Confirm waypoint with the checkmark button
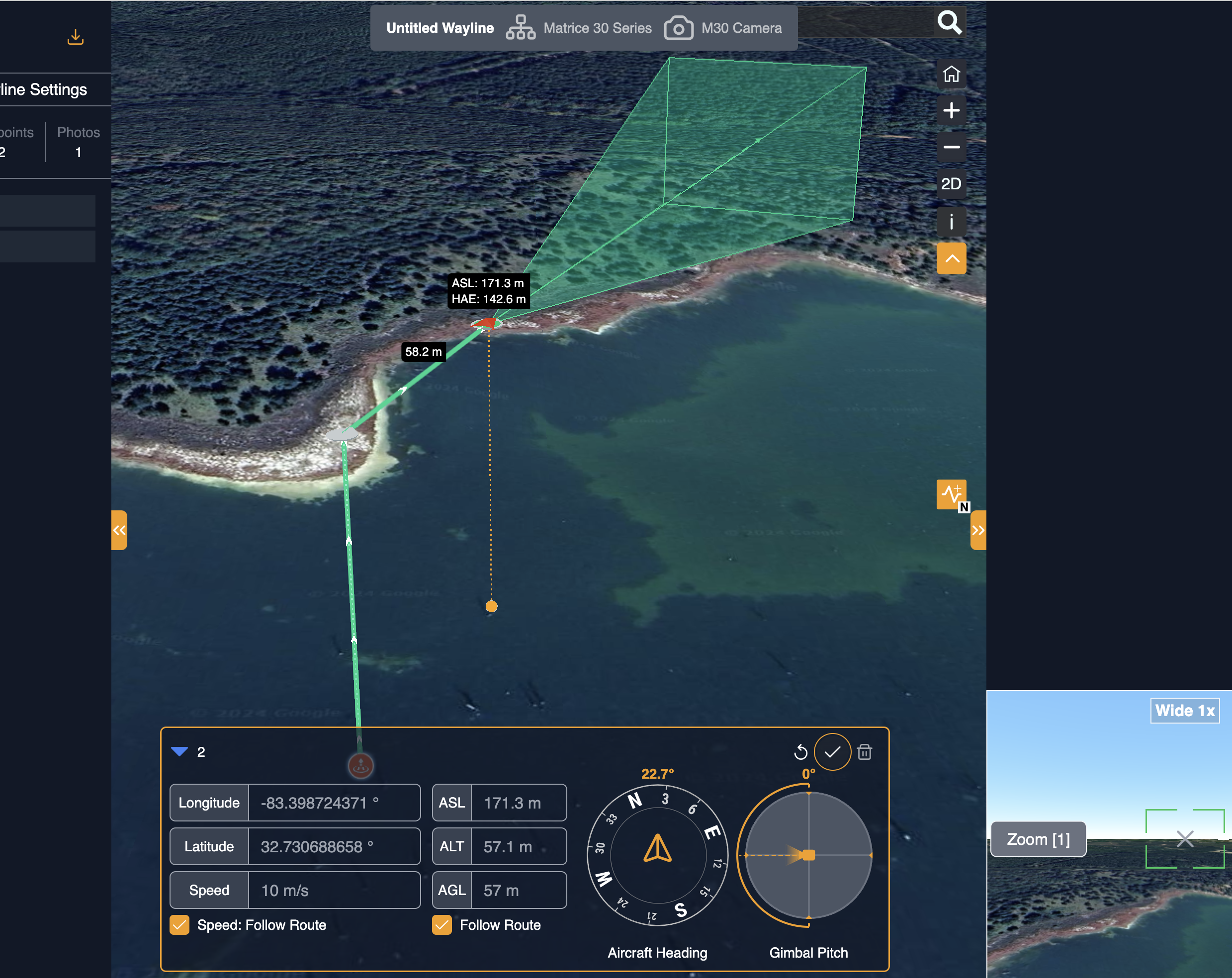This screenshot has height=978, width=1232. click(x=832, y=752)
